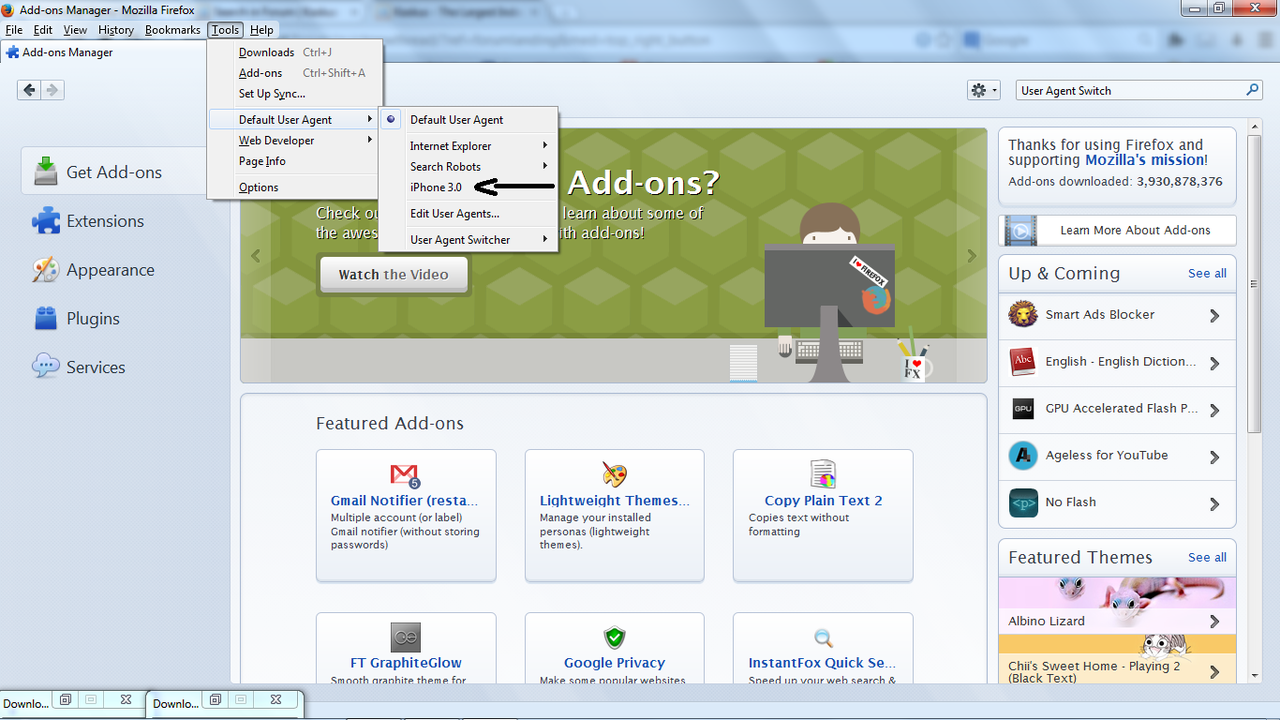Click the GPU Accelerated Flash icon
The width and height of the screenshot is (1280, 720).
(x=1023, y=409)
